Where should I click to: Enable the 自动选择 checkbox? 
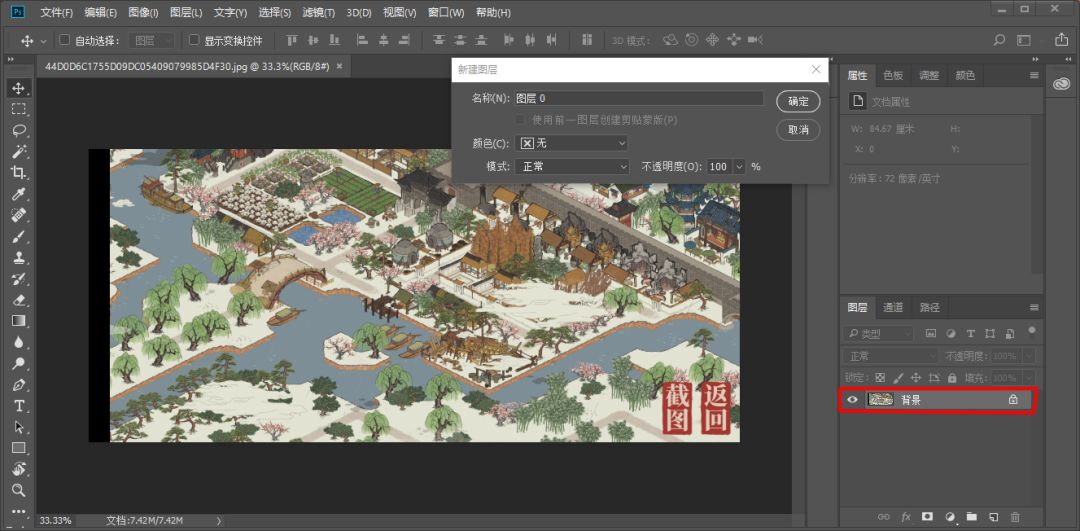pos(65,40)
